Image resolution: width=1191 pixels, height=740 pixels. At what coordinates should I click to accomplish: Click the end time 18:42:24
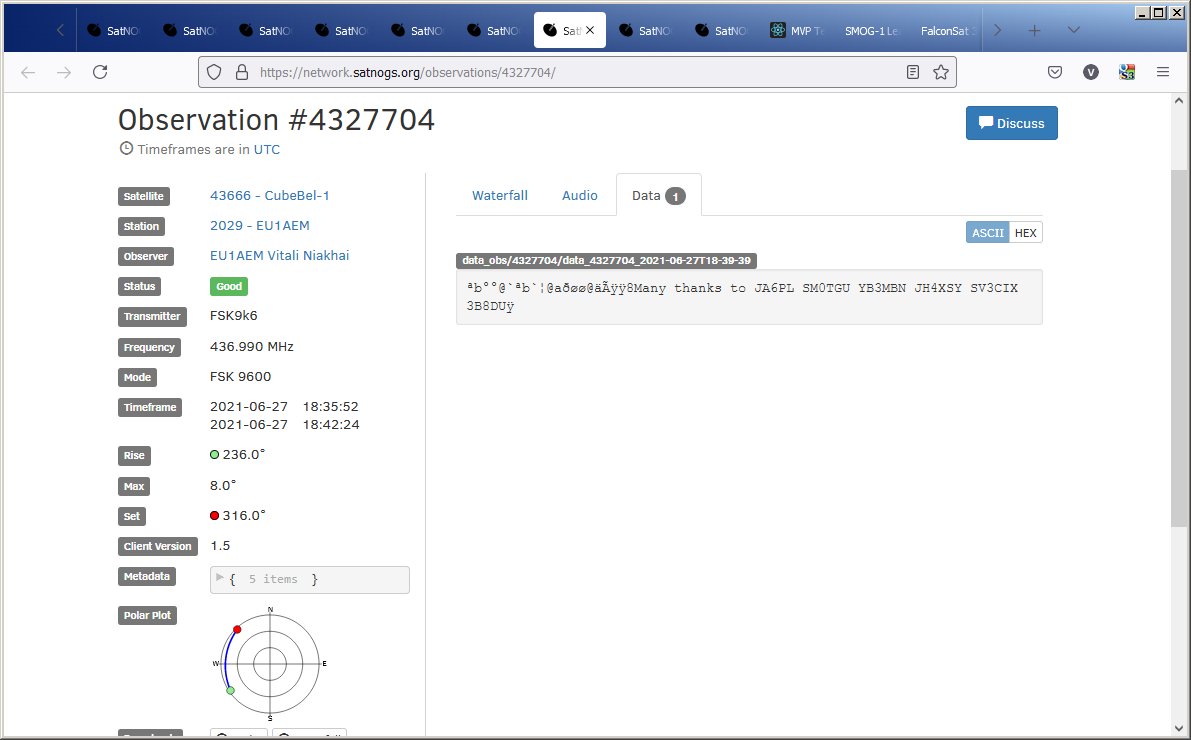point(331,425)
